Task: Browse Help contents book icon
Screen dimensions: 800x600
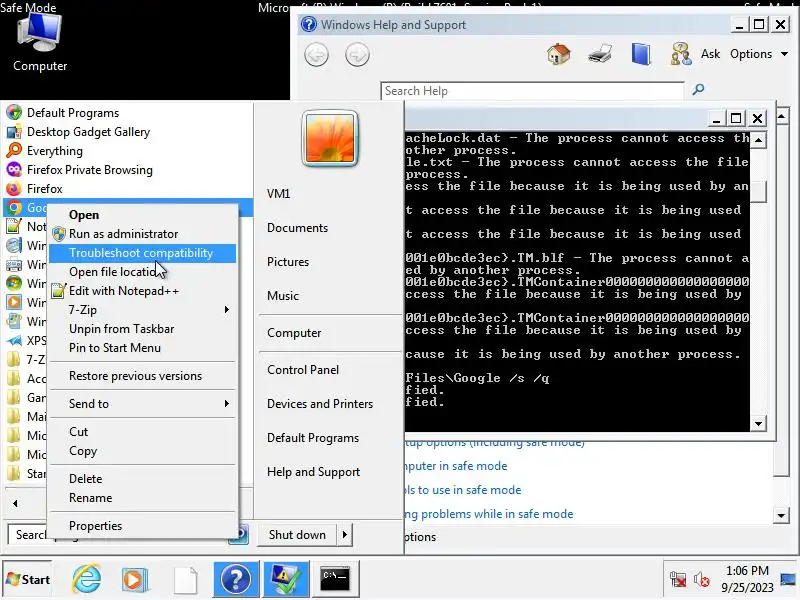Action: click(641, 54)
